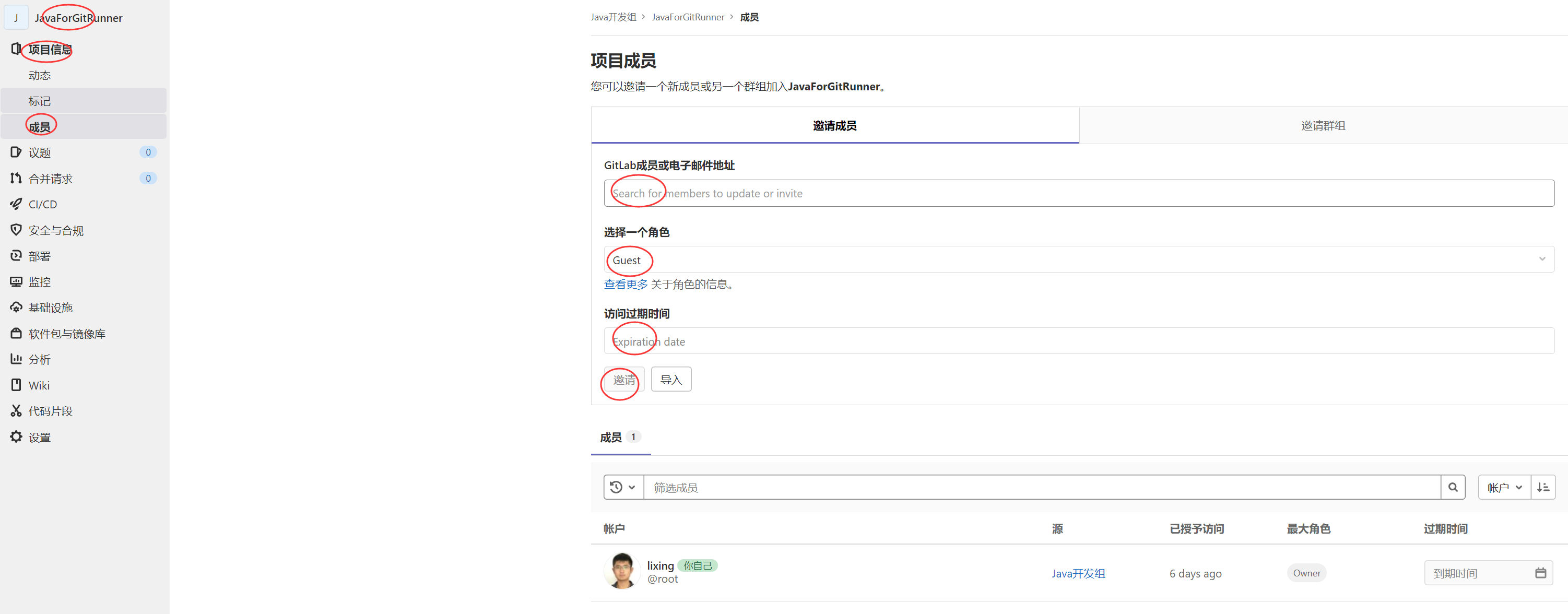The height and width of the screenshot is (614, 1568).
Task: Open 动态 in the sidebar
Action: [84, 75]
